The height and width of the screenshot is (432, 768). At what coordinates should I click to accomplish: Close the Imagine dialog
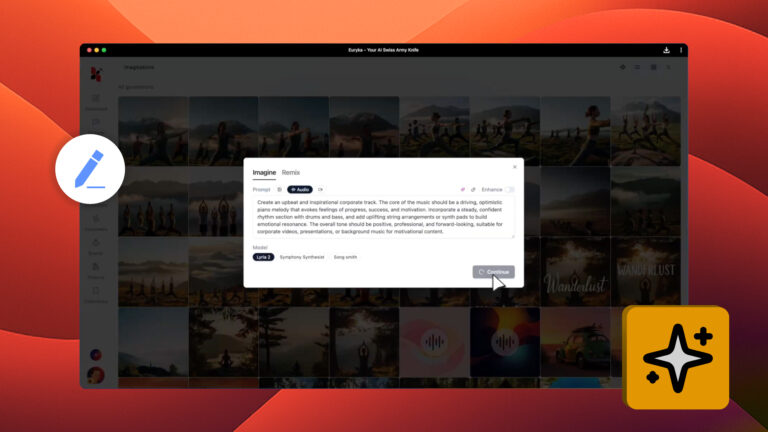click(x=514, y=167)
